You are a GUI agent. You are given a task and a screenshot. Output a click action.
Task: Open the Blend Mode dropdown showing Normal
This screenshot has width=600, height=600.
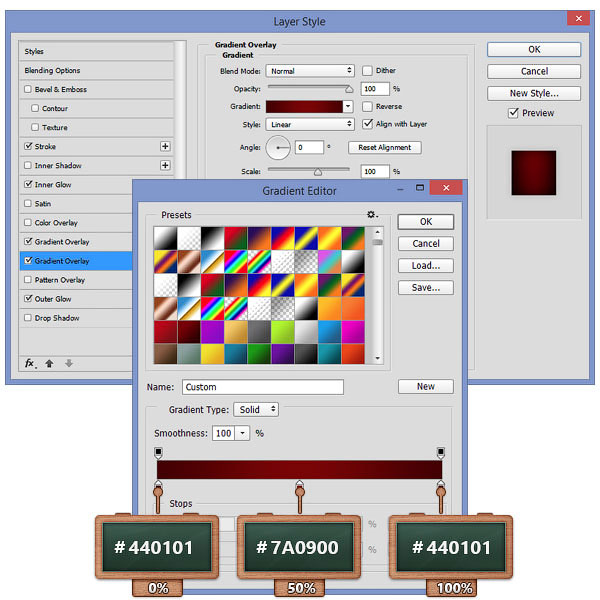click(310, 71)
